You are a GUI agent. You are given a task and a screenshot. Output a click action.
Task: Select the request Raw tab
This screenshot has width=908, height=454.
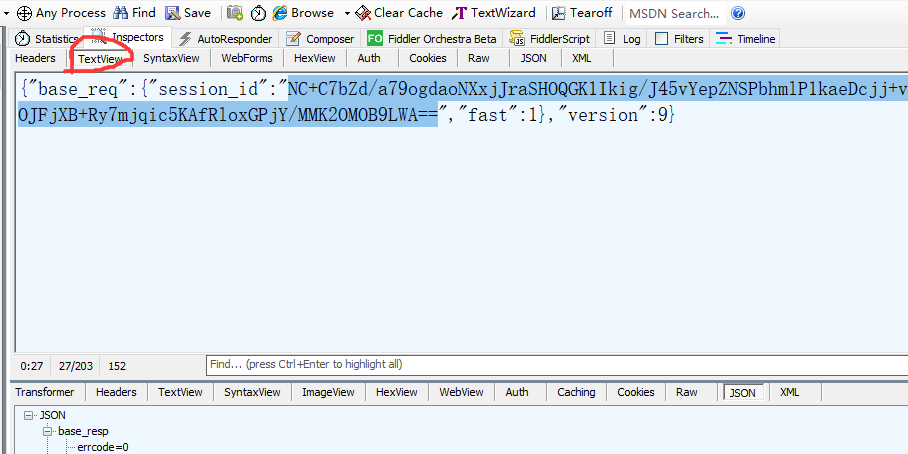tap(479, 58)
